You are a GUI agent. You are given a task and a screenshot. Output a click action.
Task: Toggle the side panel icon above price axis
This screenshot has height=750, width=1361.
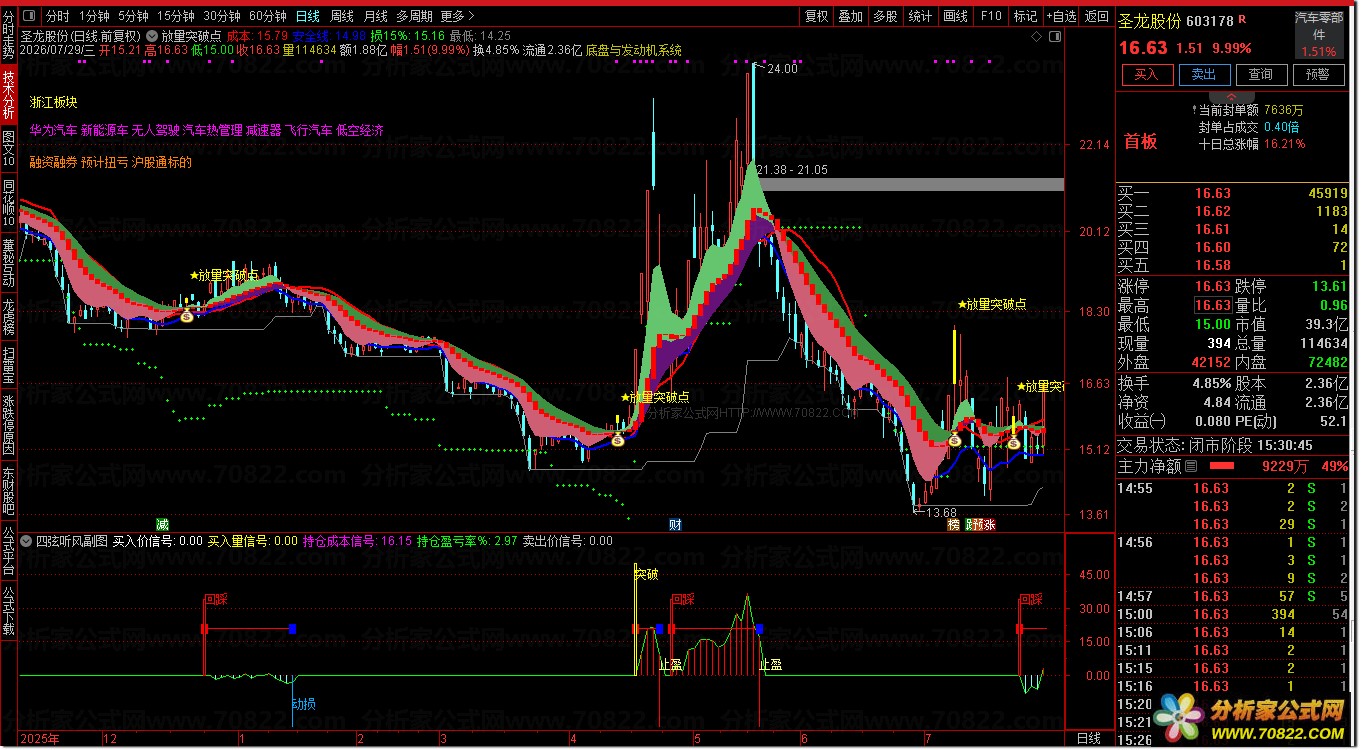tap(1055, 35)
